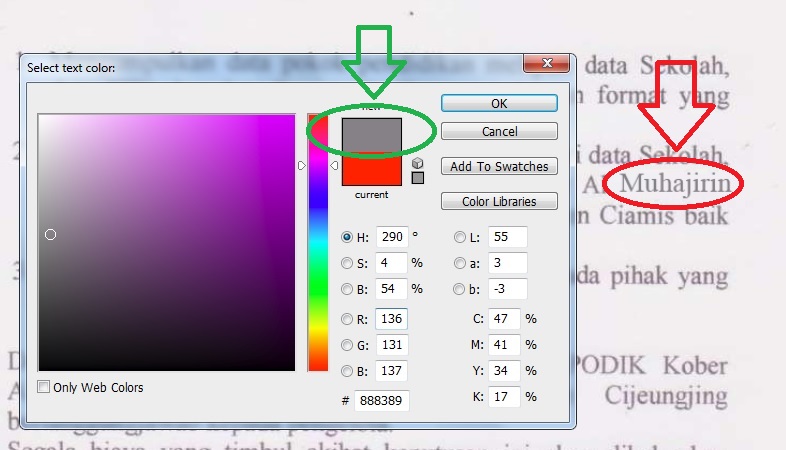Select the L lightness radio button

click(x=459, y=237)
